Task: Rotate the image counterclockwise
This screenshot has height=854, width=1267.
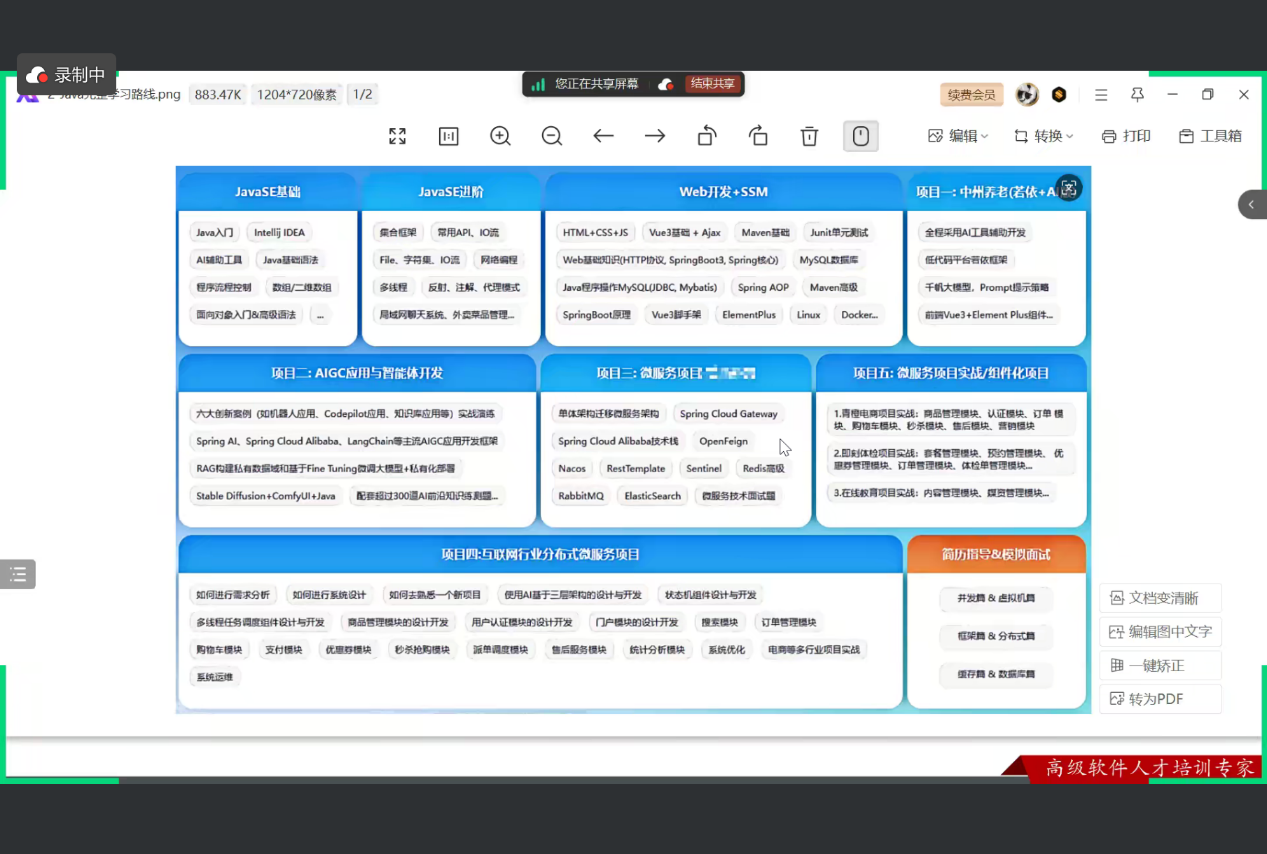Action: pos(707,136)
